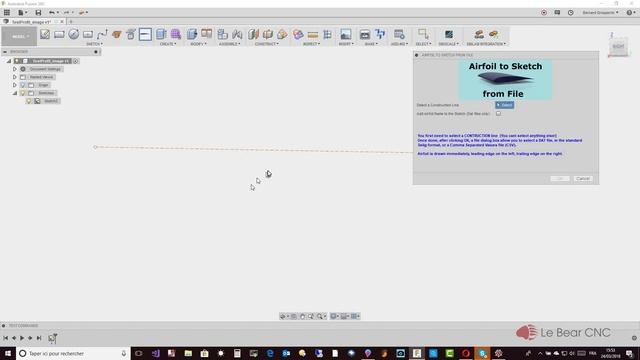Click the Press Pull icon in Modify
The height and width of the screenshot is (360, 640).
tap(192, 34)
